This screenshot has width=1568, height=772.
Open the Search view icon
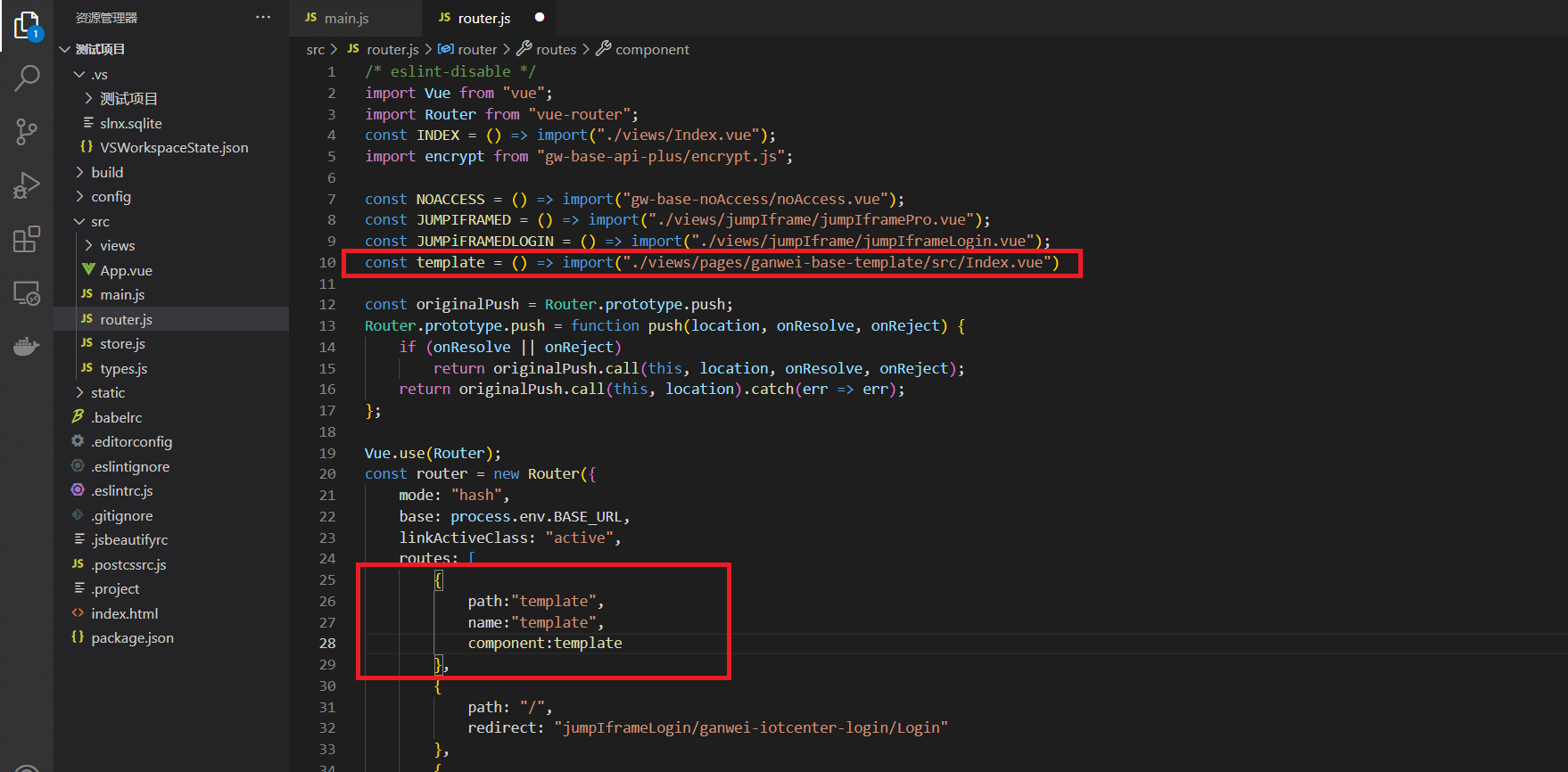click(x=27, y=78)
